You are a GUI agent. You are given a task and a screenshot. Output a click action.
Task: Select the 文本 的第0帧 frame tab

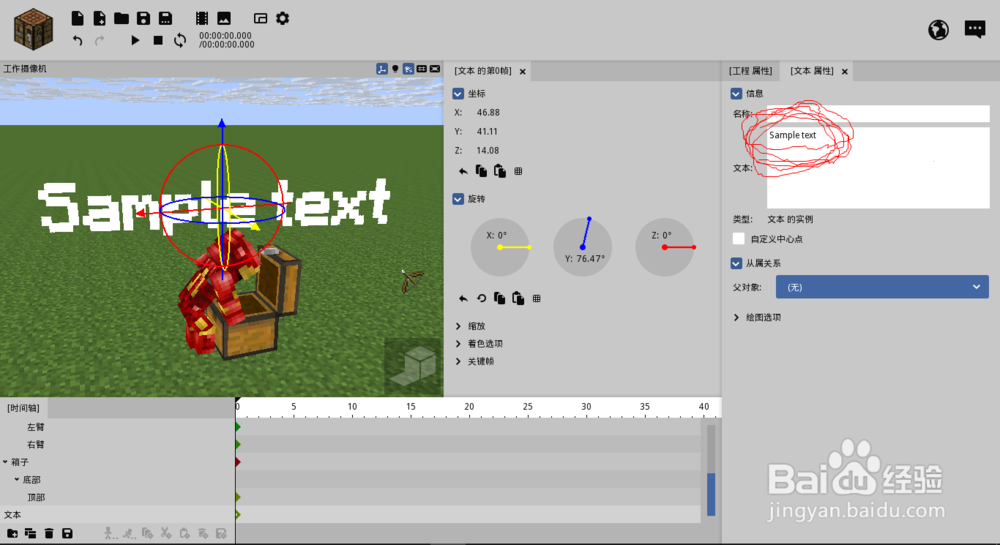(x=483, y=71)
